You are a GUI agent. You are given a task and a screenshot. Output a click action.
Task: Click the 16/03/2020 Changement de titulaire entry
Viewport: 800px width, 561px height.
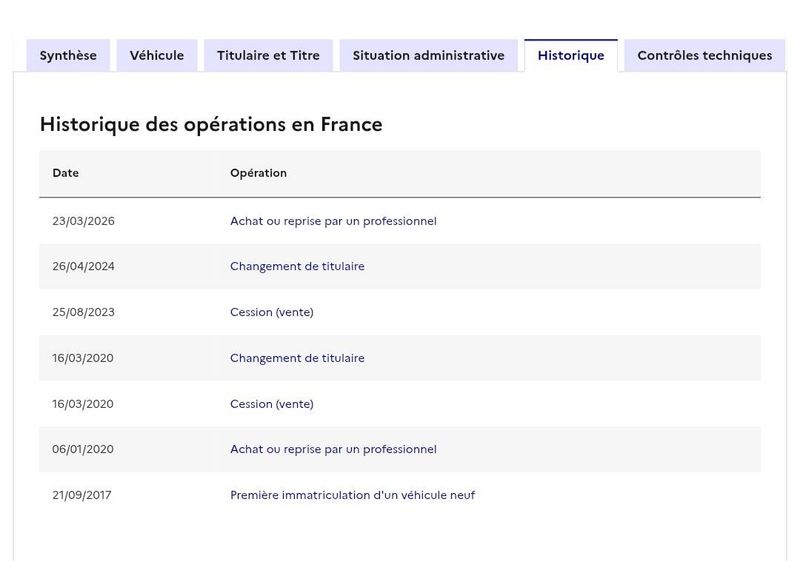pos(400,358)
